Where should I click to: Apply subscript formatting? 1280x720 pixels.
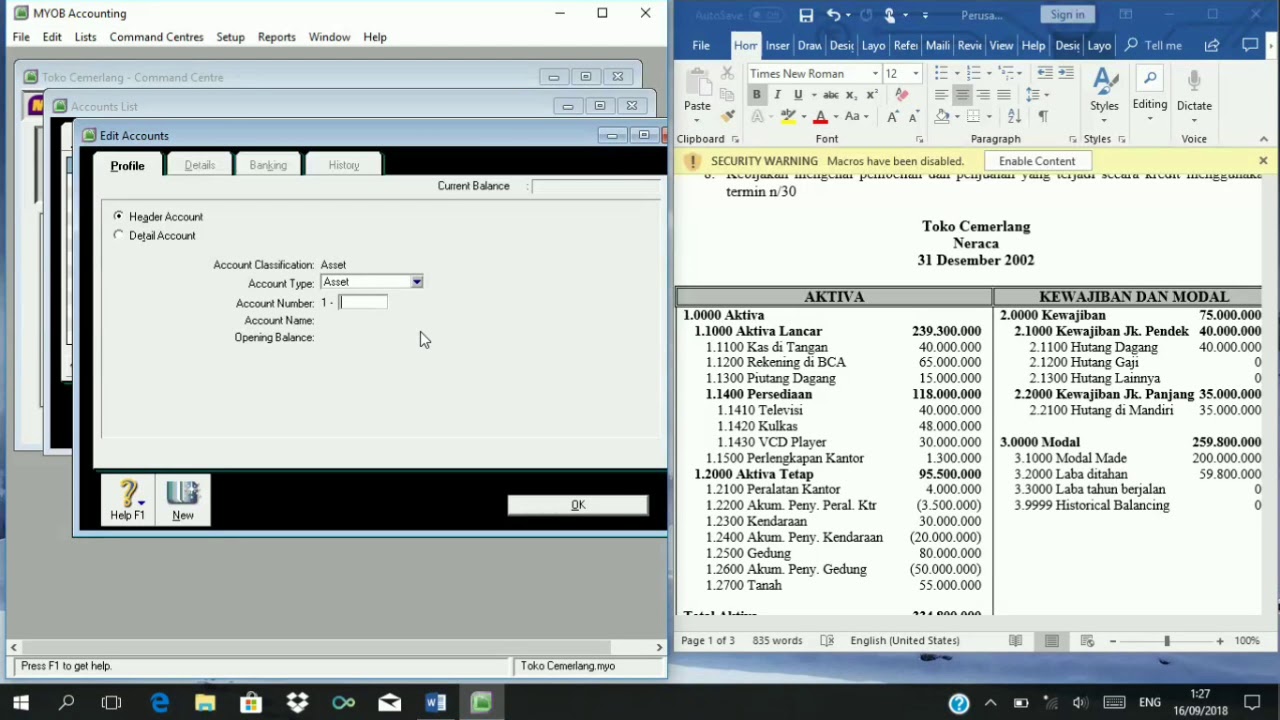[x=851, y=94]
